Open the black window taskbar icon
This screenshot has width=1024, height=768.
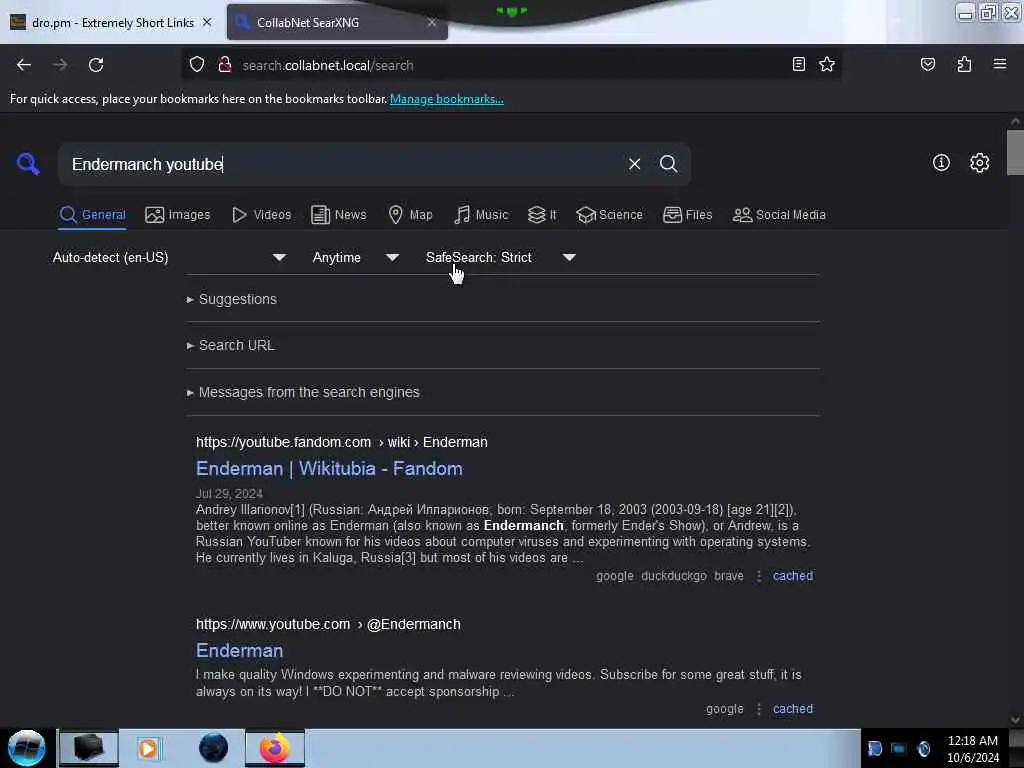pos(88,748)
